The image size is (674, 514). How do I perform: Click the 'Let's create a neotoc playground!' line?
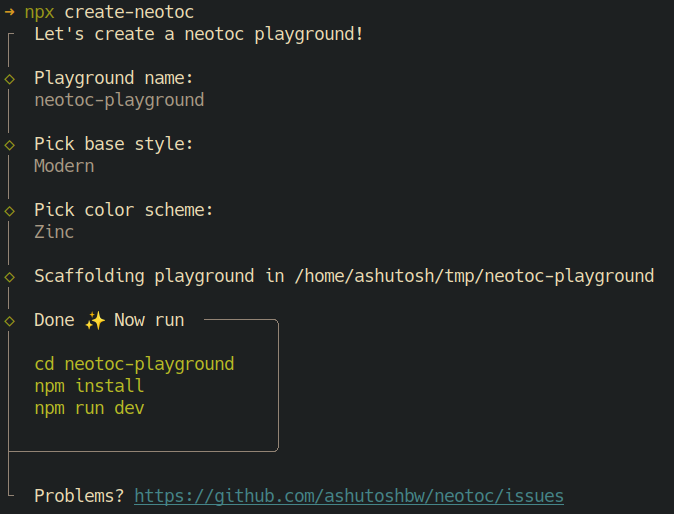(x=199, y=34)
